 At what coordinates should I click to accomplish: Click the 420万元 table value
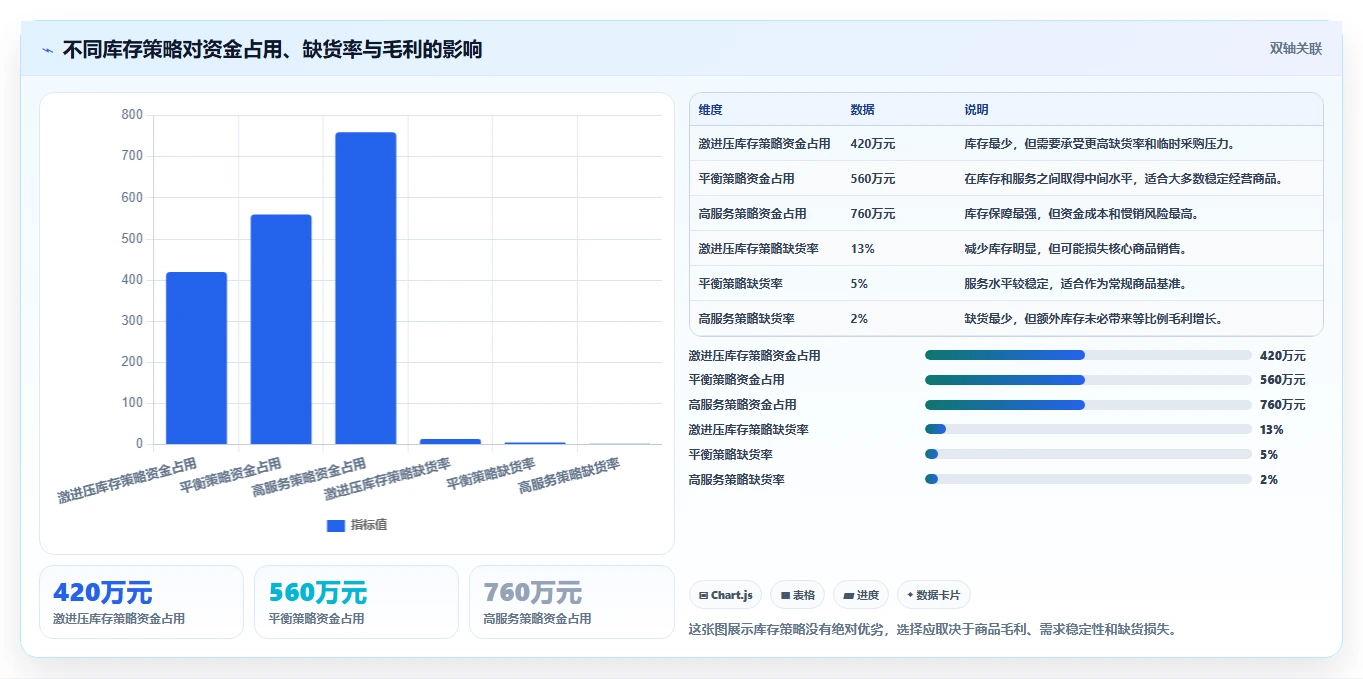tap(873, 144)
